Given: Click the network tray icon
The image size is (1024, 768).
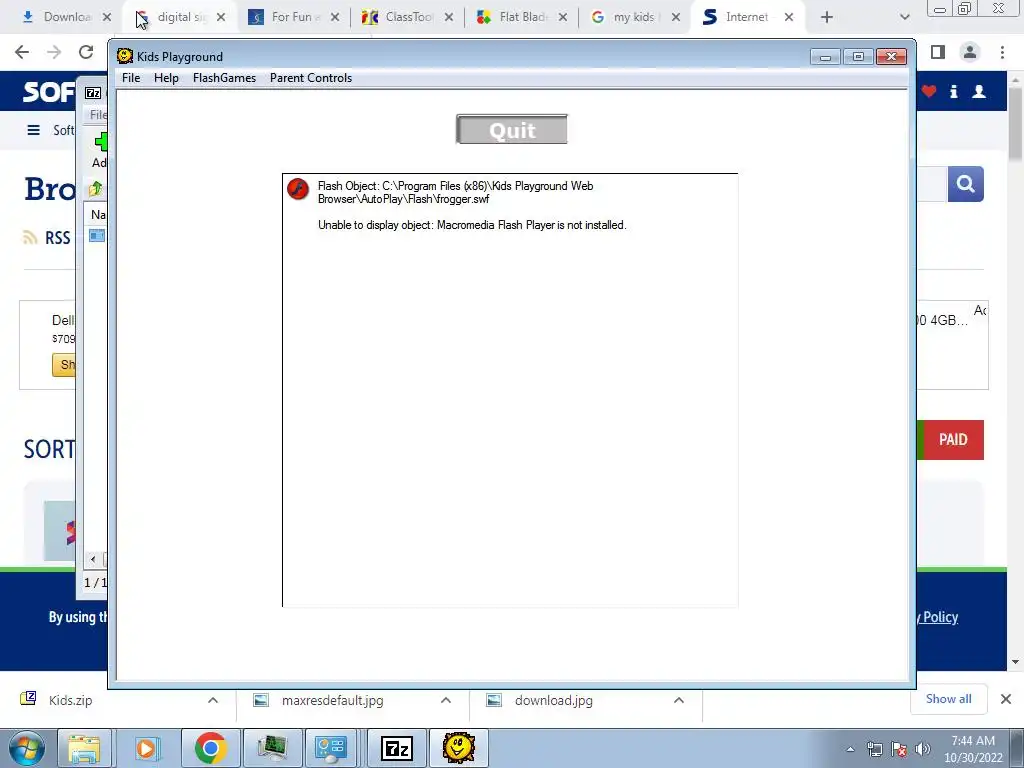Looking at the screenshot, I should (874, 749).
